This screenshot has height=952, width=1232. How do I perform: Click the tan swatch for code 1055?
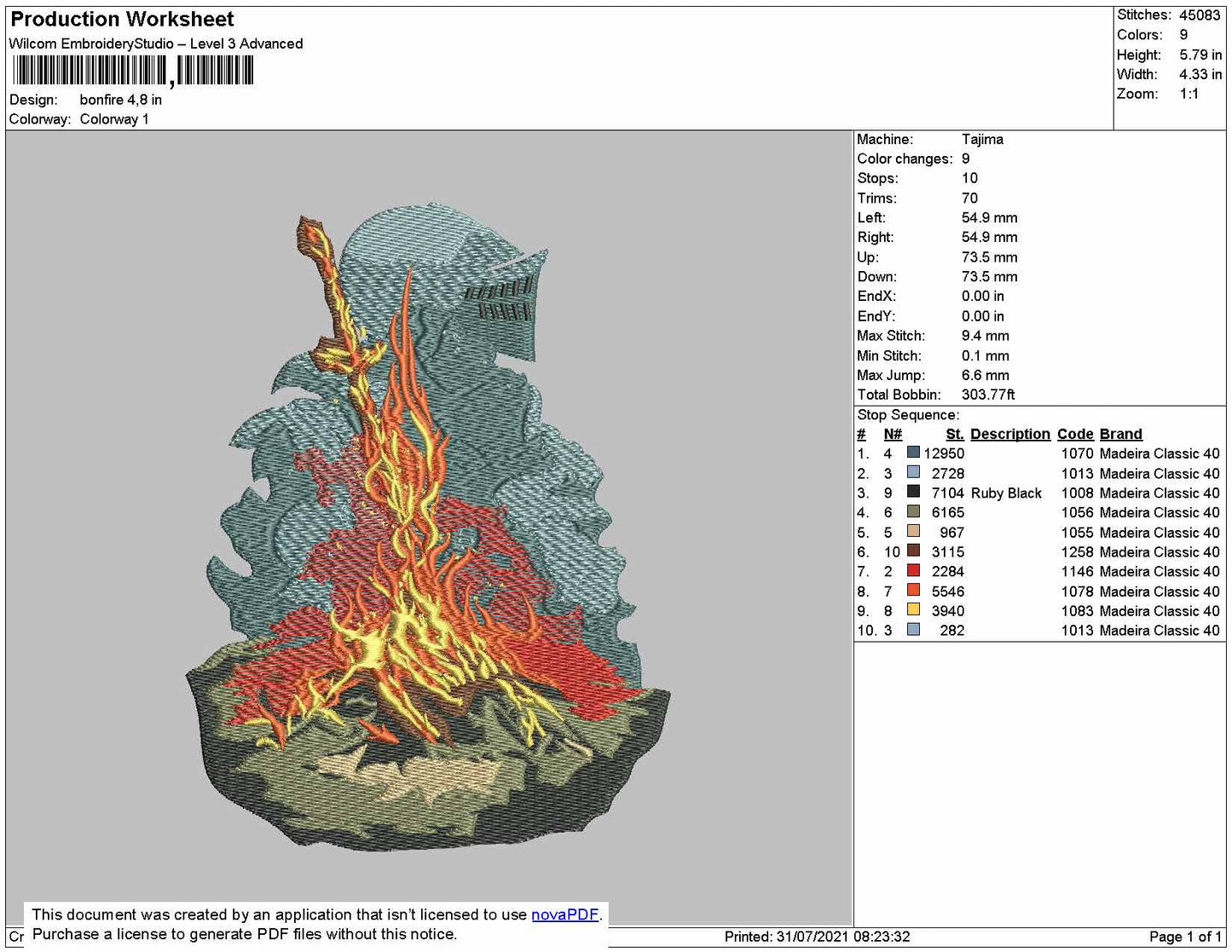point(913,531)
